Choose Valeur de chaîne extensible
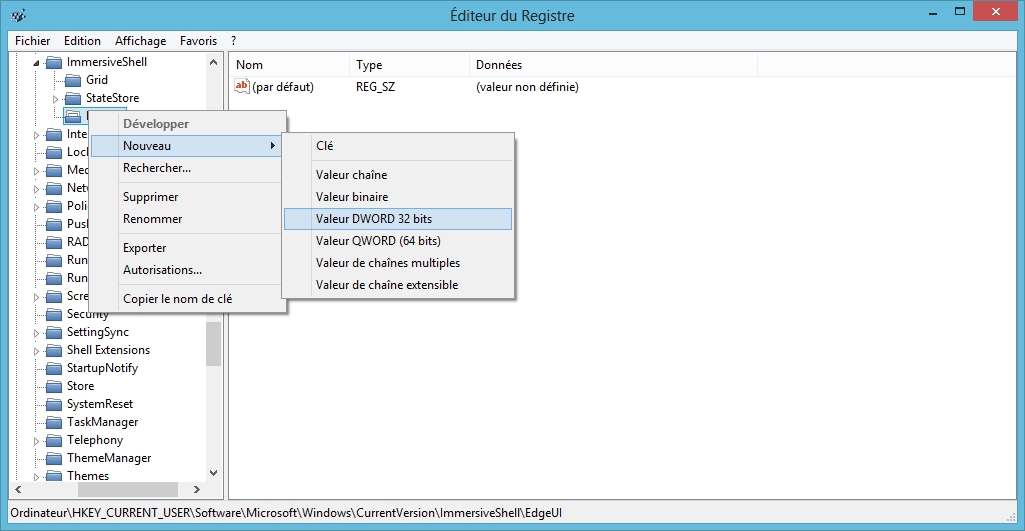This screenshot has width=1025, height=531. [398, 285]
